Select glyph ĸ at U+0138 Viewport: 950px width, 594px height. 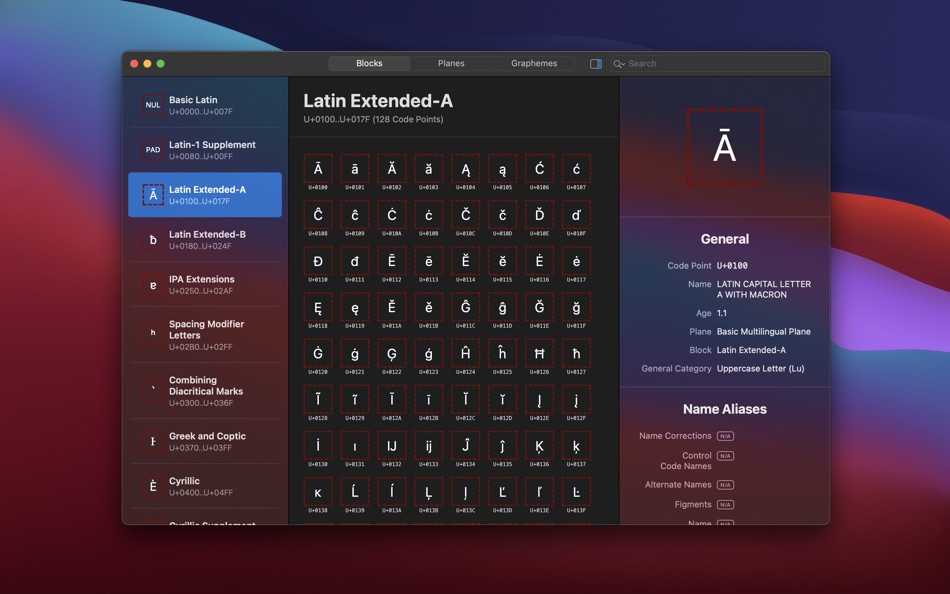318,492
